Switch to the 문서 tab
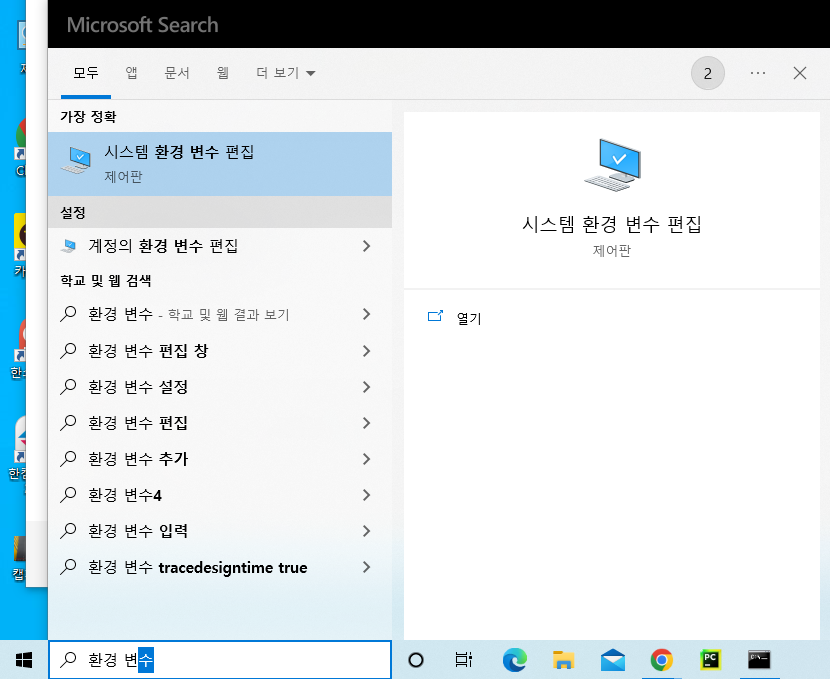 click(177, 73)
